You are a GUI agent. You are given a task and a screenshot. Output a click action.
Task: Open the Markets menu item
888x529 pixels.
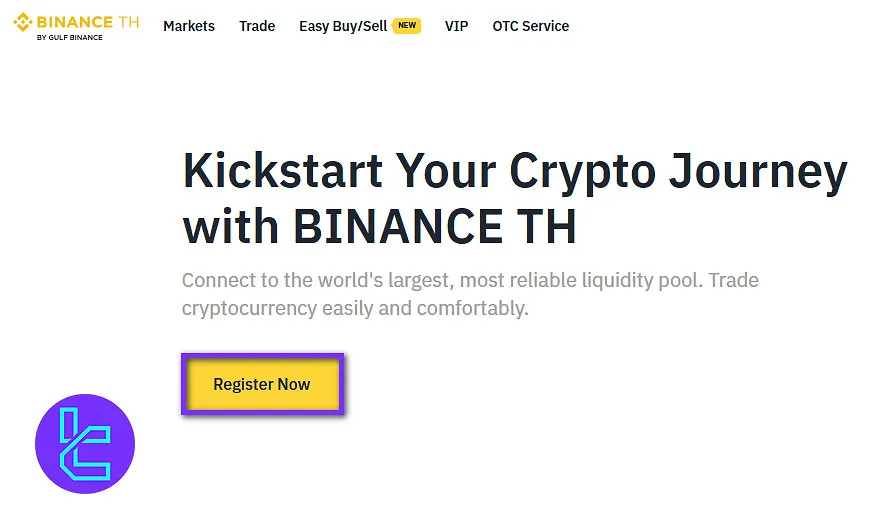point(189,26)
